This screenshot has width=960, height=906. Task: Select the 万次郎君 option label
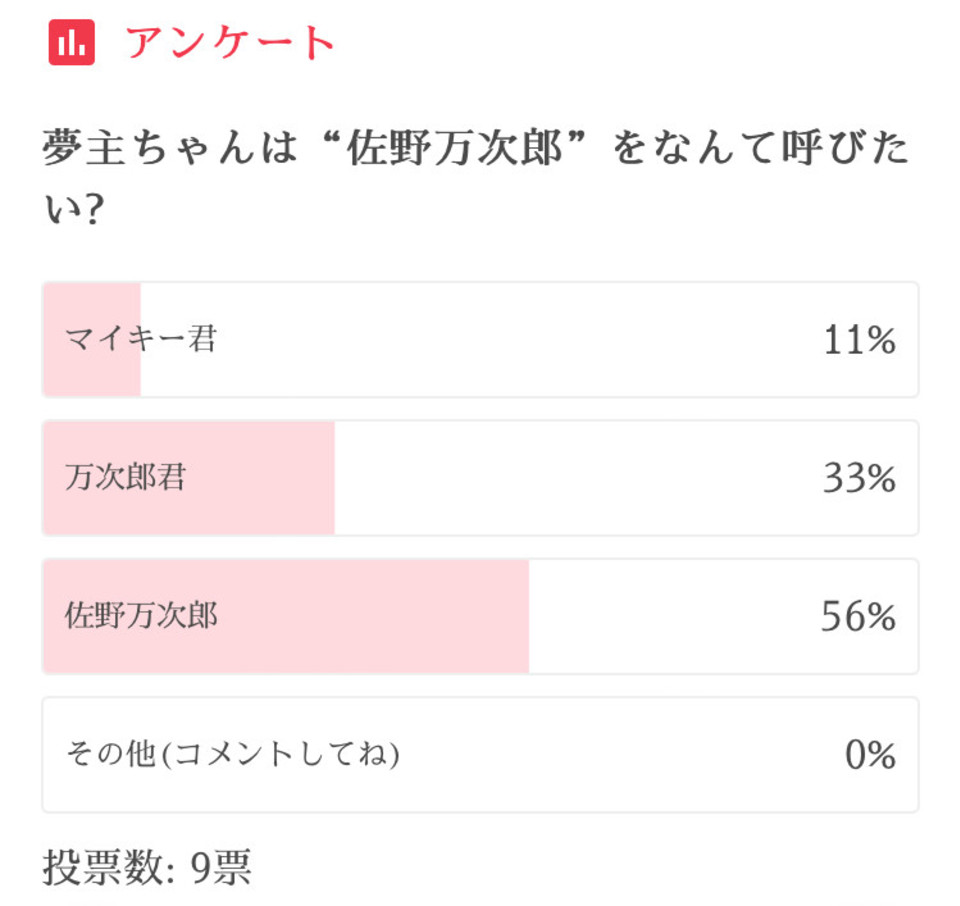pyautogui.click(x=125, y=478)
